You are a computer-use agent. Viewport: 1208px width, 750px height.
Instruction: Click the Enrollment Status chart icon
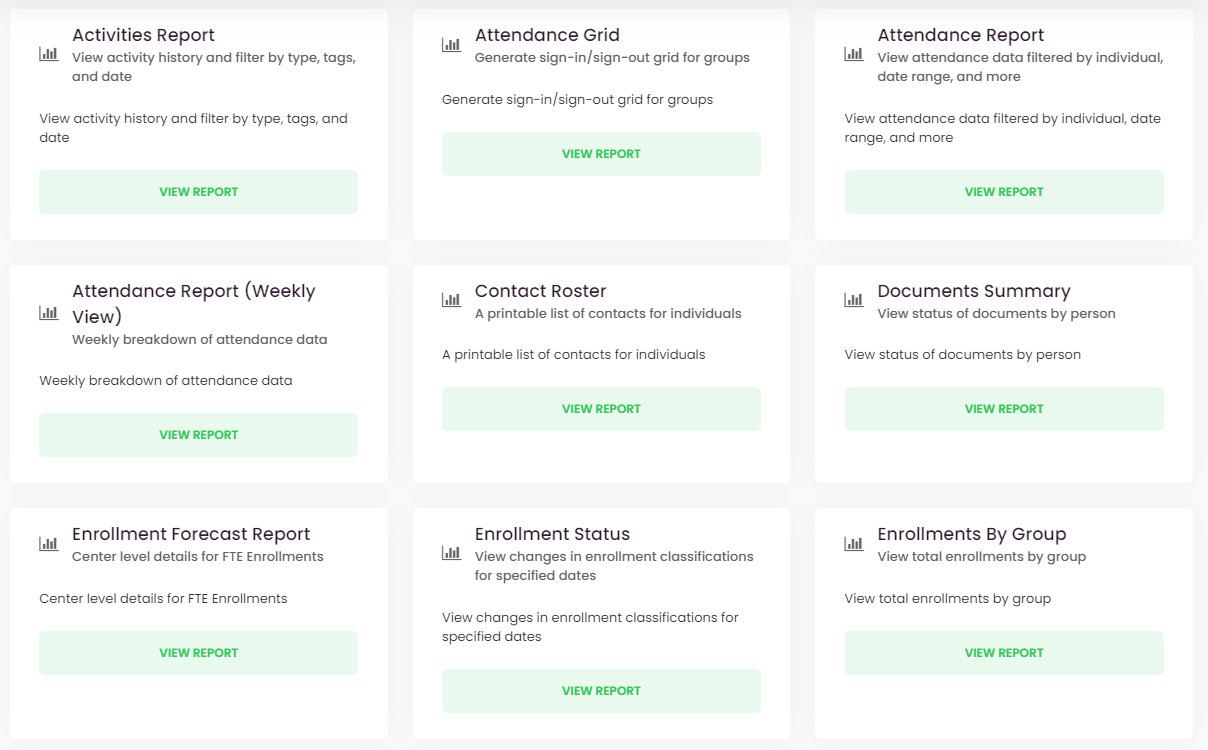[451, 553]
